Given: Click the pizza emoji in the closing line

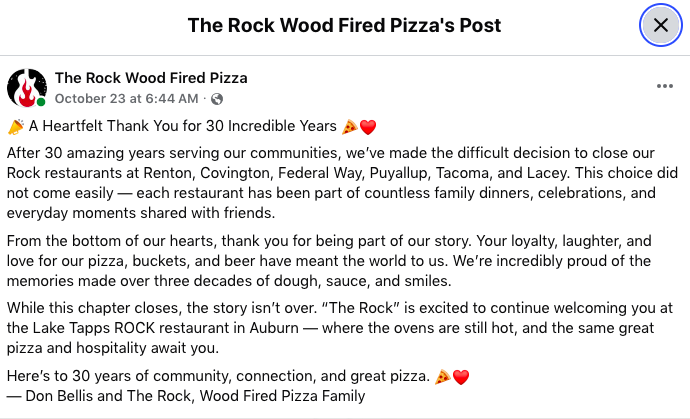Looking at the screenshot, I should coord(442,377).
